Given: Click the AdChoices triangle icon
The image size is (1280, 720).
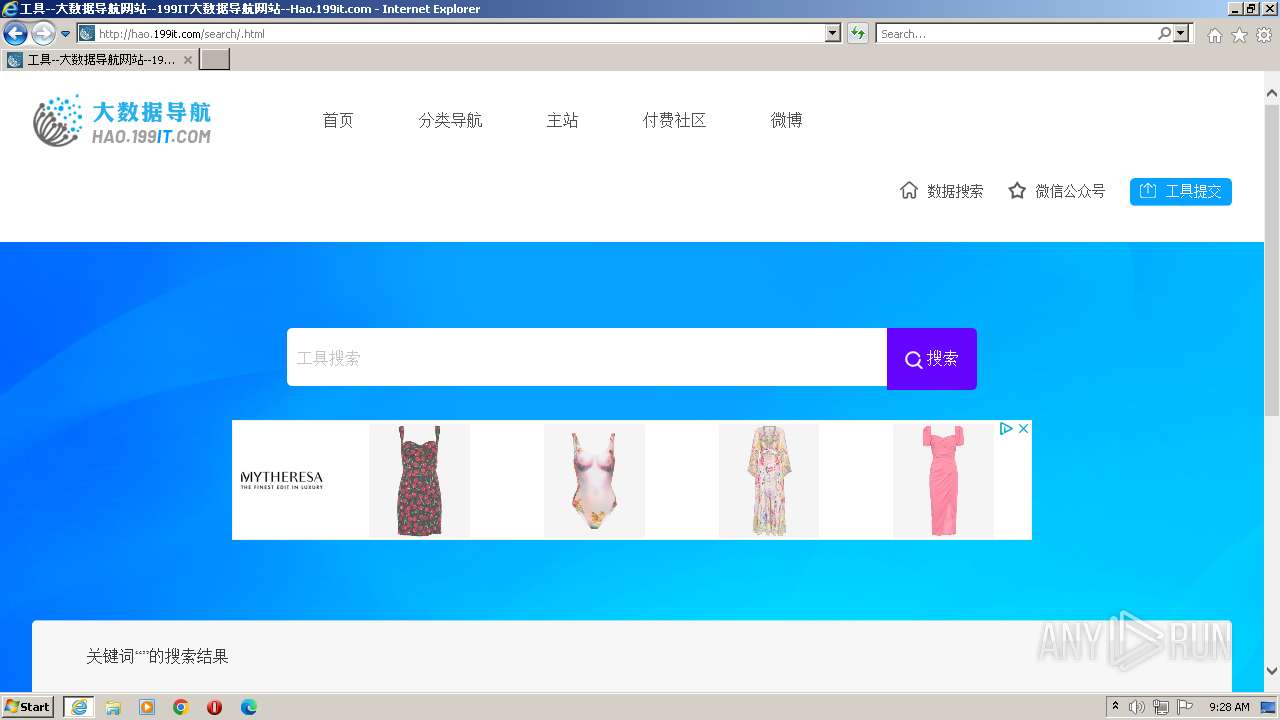Looking at the screenshot, I should pyautogui.click(x=1006, y=428).
